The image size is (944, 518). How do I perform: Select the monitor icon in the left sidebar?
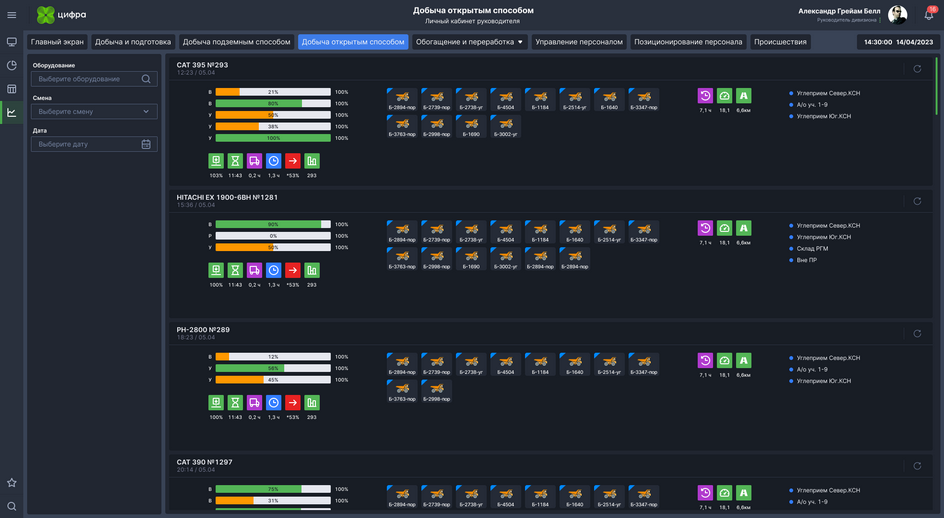click(x=11, y=42)
